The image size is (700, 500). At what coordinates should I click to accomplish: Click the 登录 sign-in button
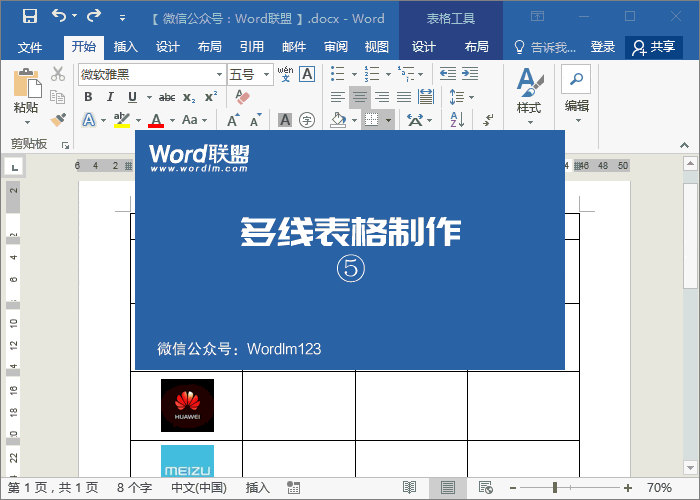pyautogui.click(x=603, y=46)
